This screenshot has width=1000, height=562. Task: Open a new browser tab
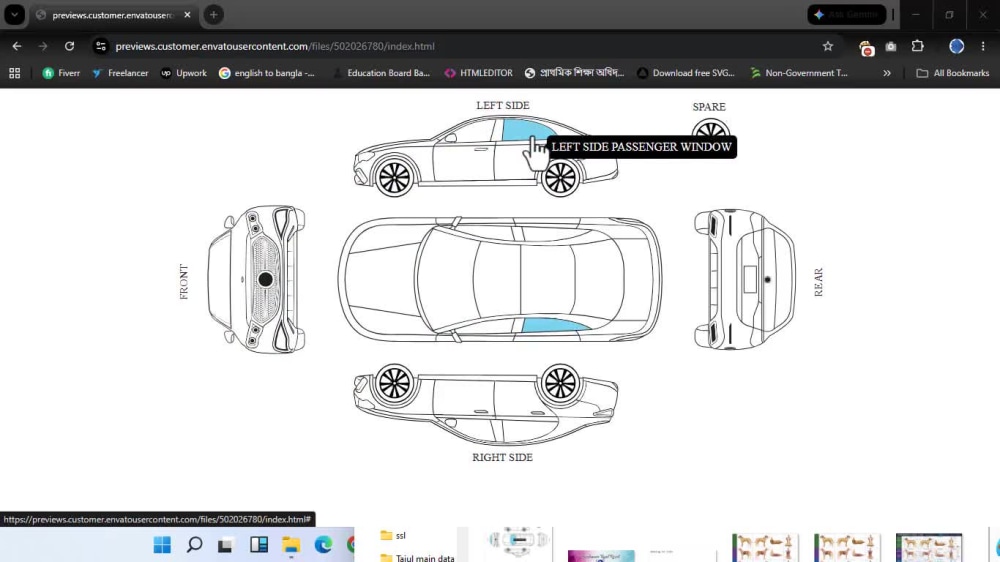pos(214,15)
